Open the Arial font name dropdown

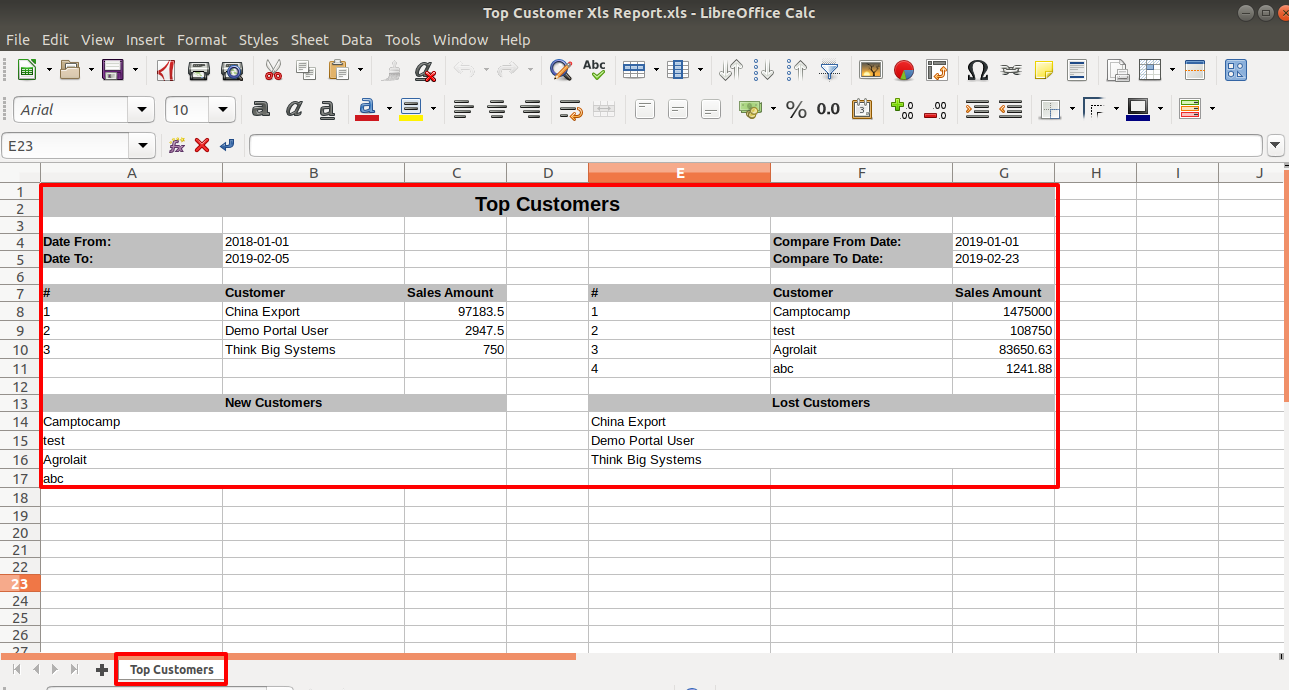tap(141, 110)
